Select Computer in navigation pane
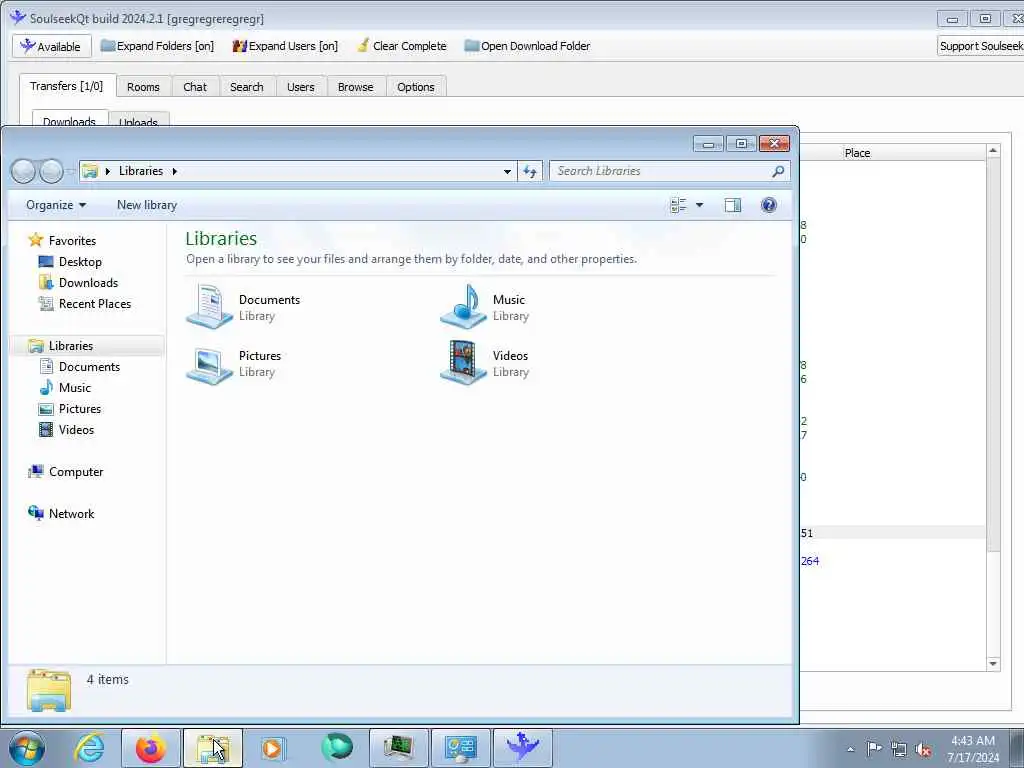The image size is (1024, 768). [76, 472]
